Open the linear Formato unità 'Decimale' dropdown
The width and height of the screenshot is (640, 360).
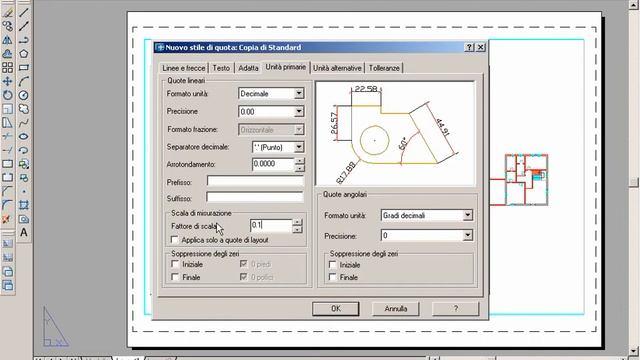(x=299, y=93)
